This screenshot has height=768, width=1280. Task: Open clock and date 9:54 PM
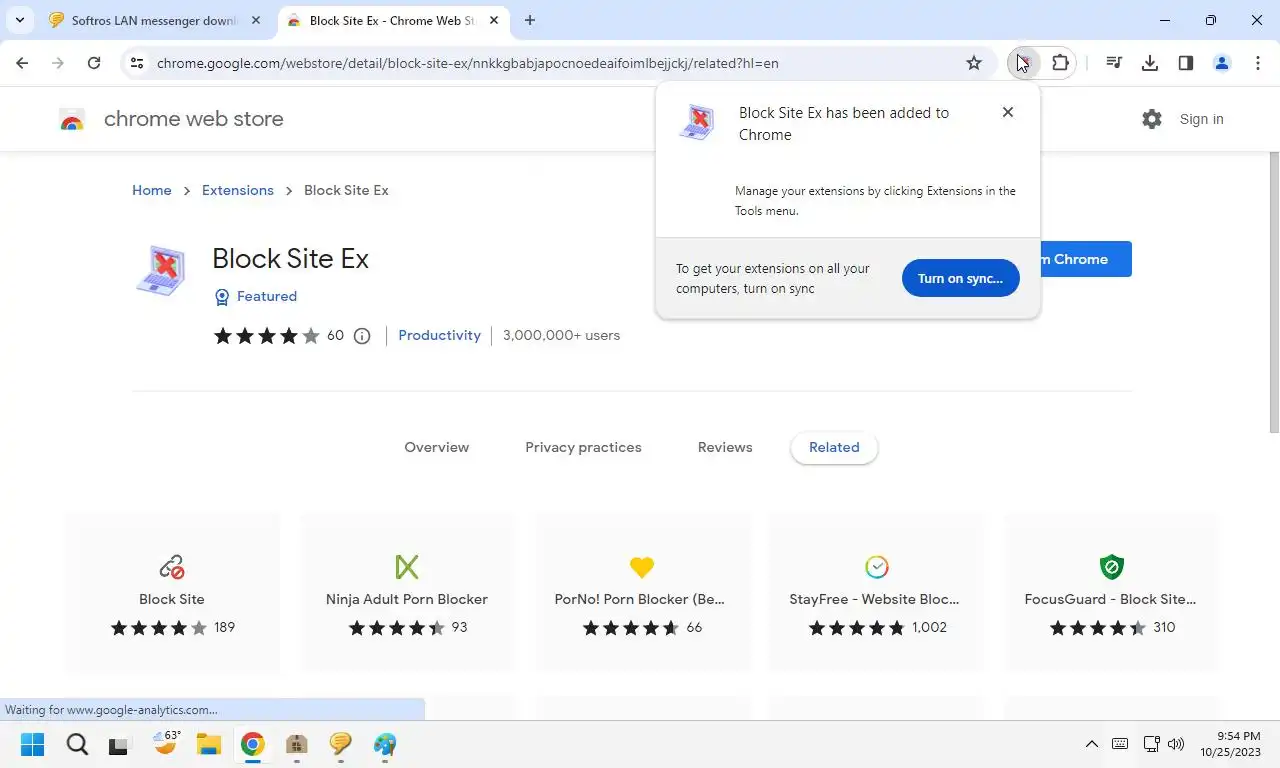pos(1231,744)
